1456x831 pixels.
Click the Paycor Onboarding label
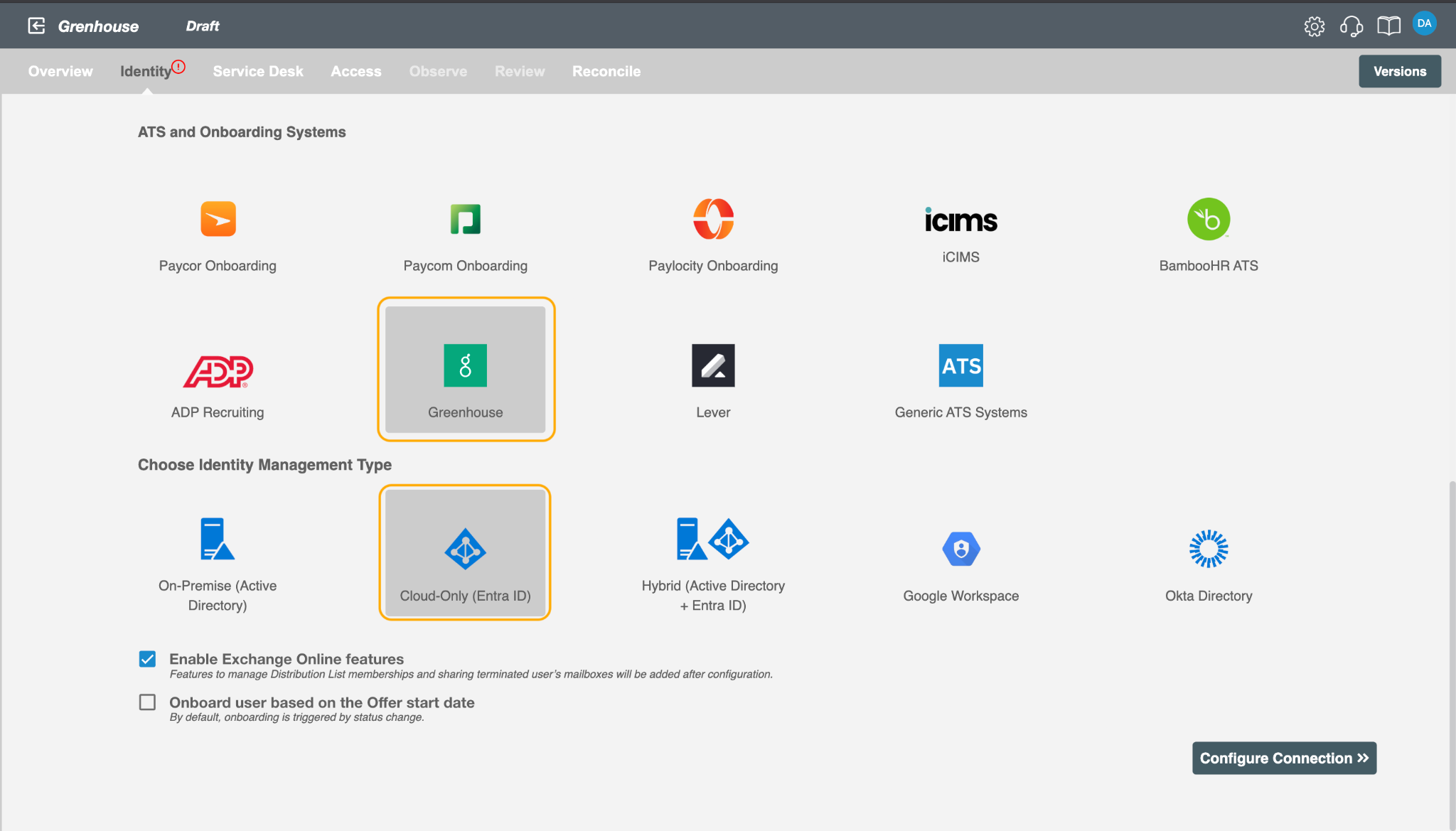218,265
